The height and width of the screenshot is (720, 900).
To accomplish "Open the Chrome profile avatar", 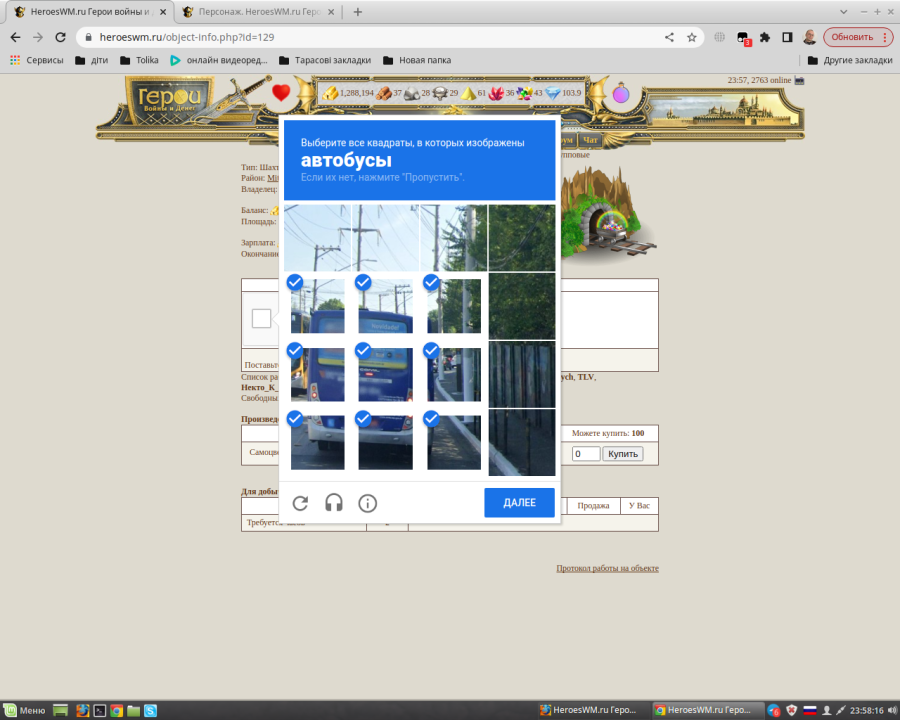I will coord(810,37).
